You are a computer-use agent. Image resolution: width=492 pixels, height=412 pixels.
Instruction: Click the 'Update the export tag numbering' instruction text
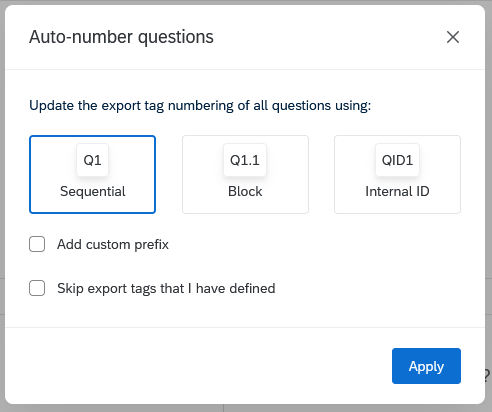pos(200,106)
